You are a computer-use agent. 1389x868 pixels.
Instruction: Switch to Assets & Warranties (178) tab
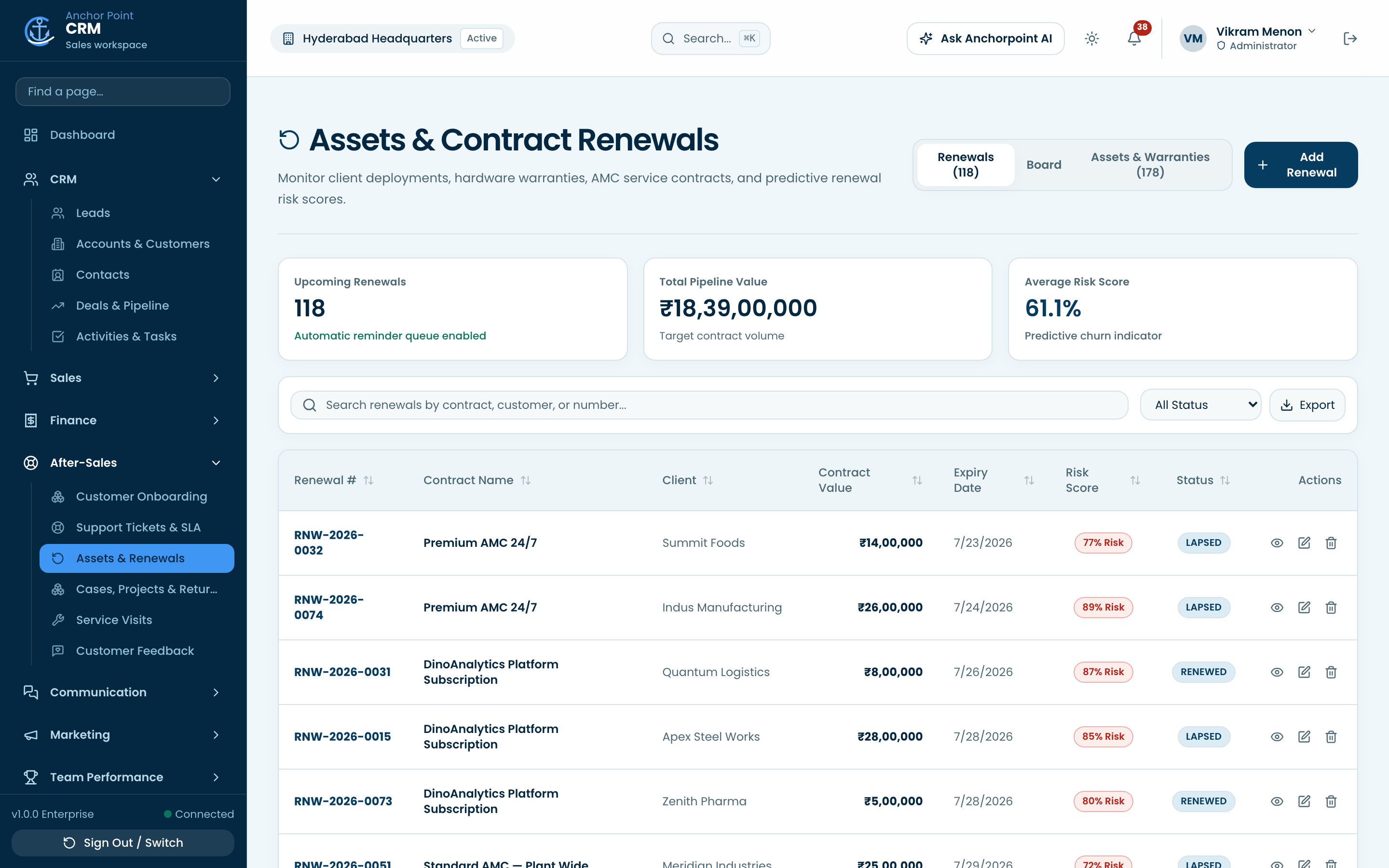coord(1150,165)
